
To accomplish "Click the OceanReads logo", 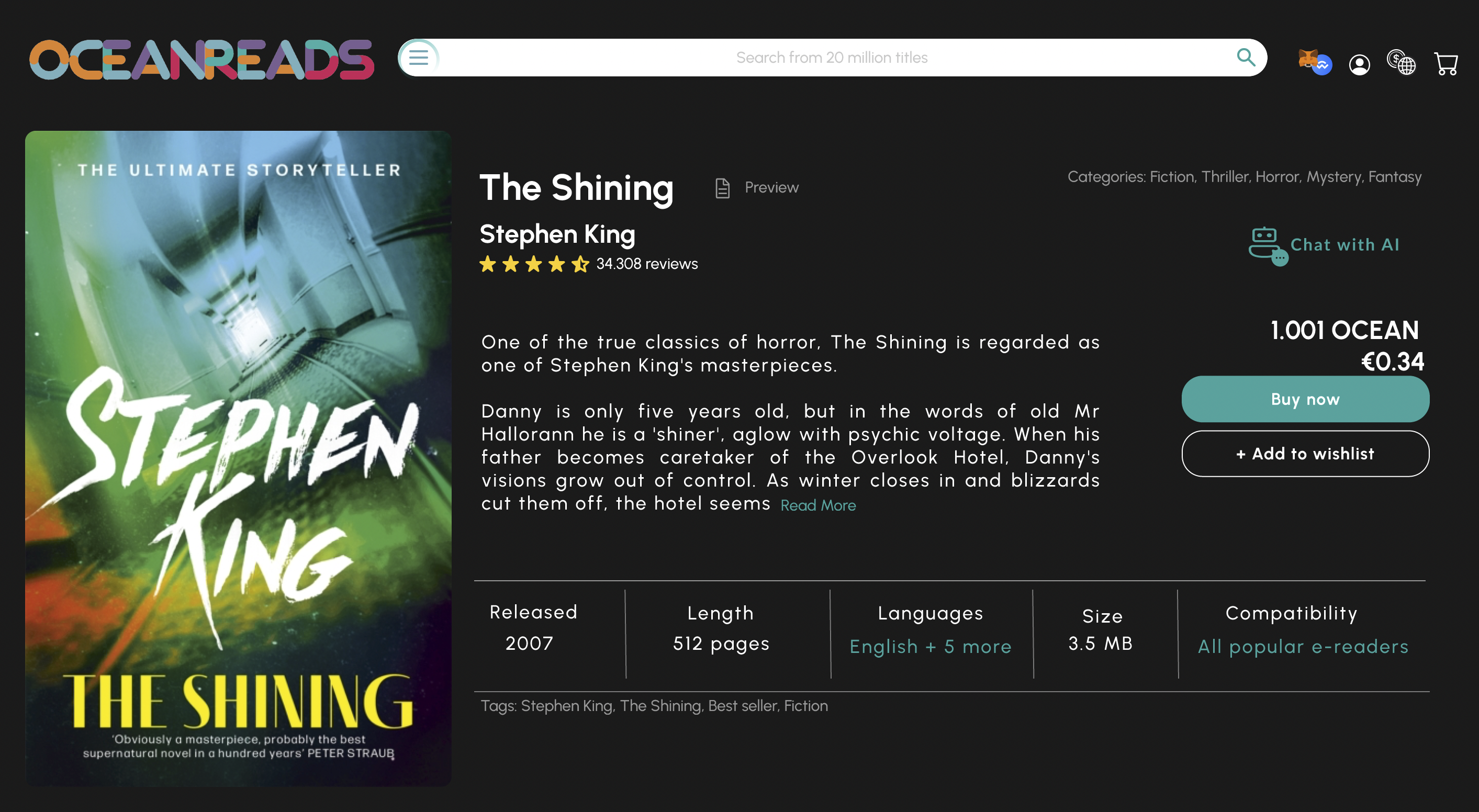I will click(201, 59).
